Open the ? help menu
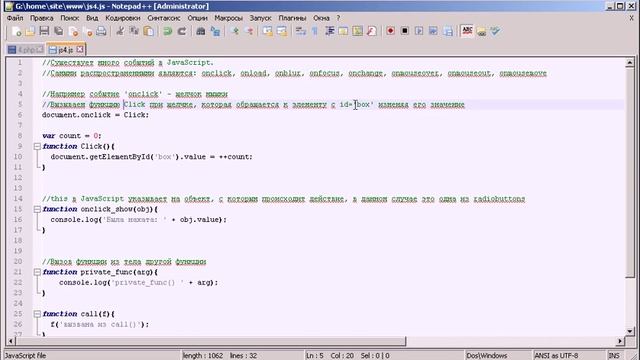The height and width of the screenshot is (360, 640). coord(338,18)
